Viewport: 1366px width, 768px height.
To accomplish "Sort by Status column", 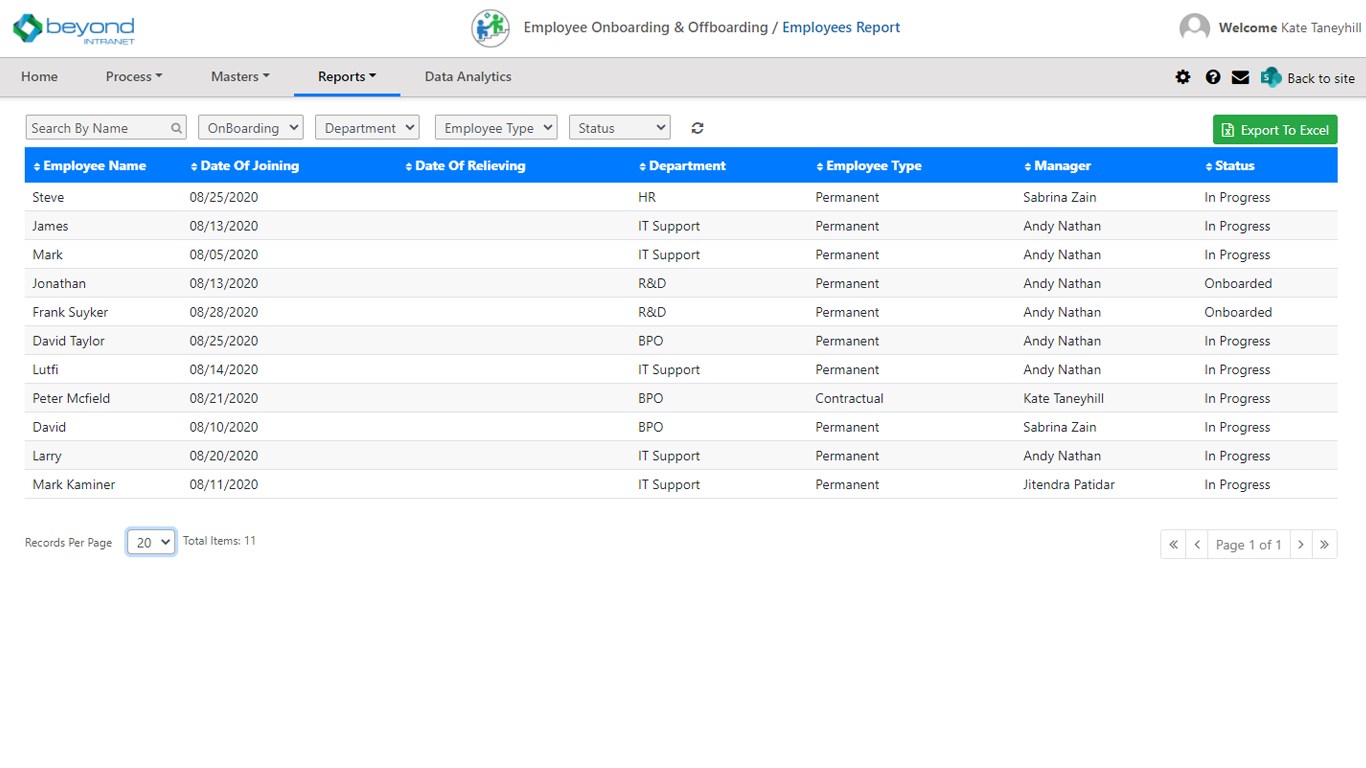I will [x=1230, y=166].
